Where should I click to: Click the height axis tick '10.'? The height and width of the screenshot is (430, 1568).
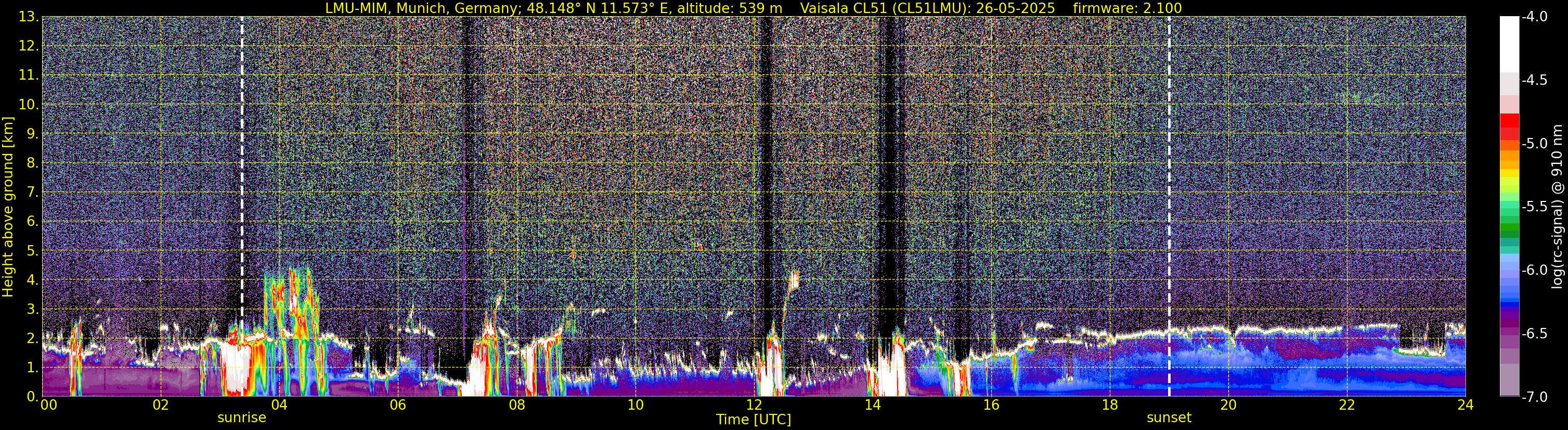pyautogui.click(x=29, y=105)
